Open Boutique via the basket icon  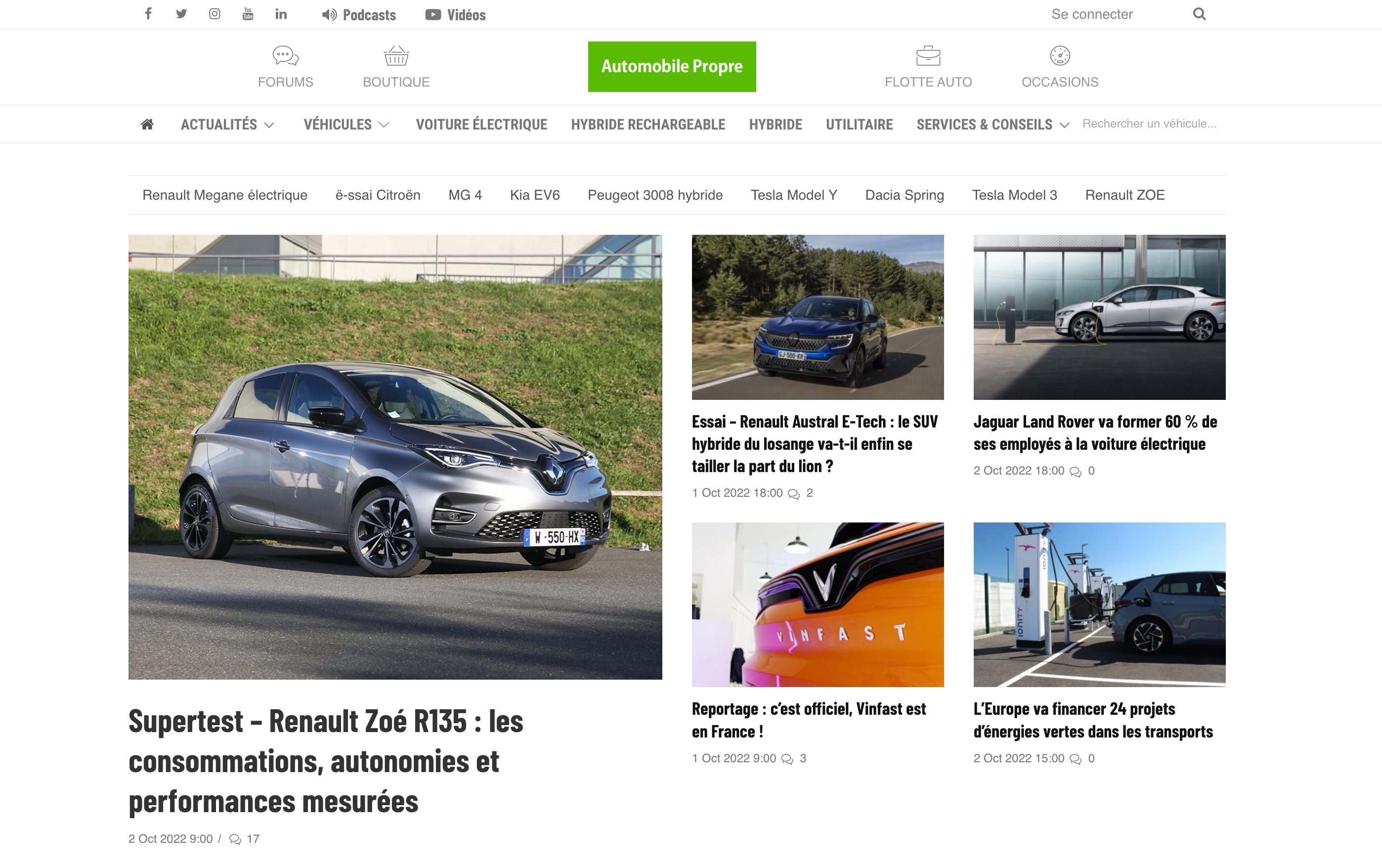pos(395,56)
